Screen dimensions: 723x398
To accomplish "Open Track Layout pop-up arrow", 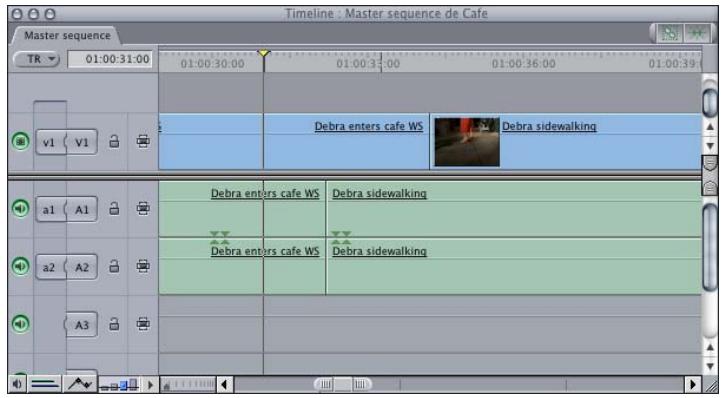I will tap(150, 384).
